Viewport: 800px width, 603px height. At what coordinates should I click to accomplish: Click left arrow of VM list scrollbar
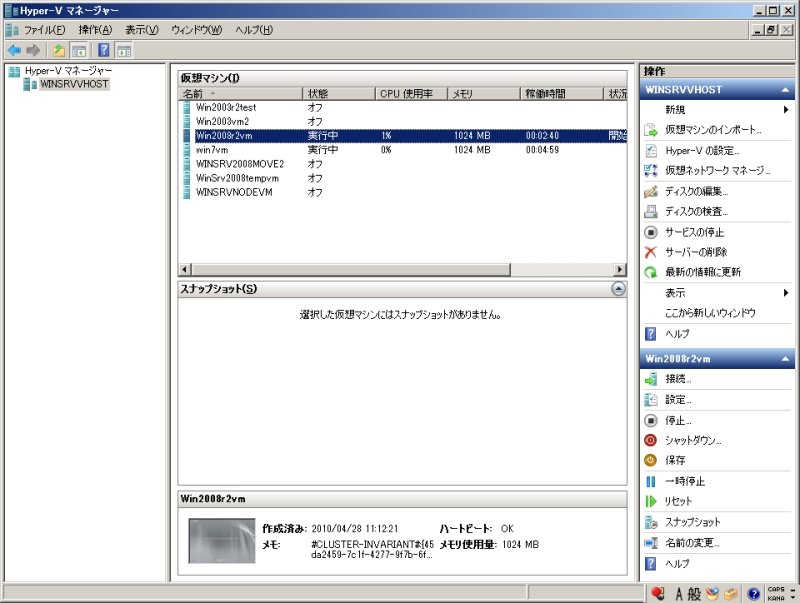pos(185,270)
